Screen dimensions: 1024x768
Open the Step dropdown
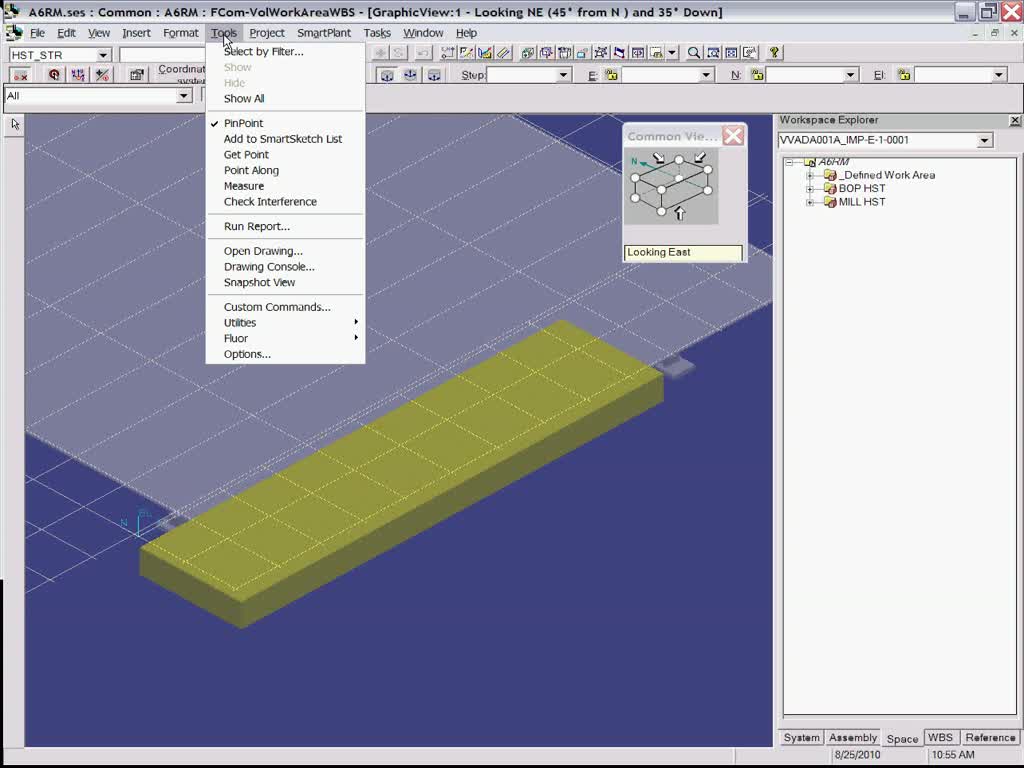[x=563, y=75]
